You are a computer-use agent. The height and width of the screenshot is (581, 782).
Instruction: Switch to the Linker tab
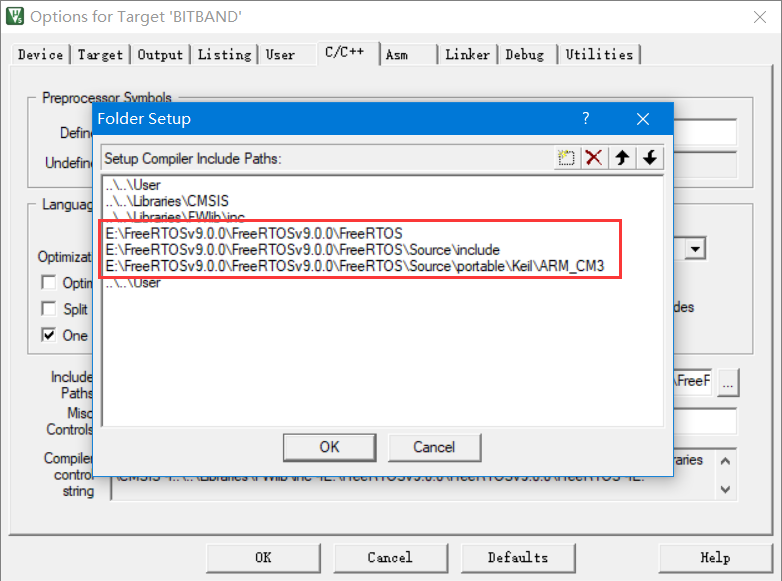click(467, 54)
